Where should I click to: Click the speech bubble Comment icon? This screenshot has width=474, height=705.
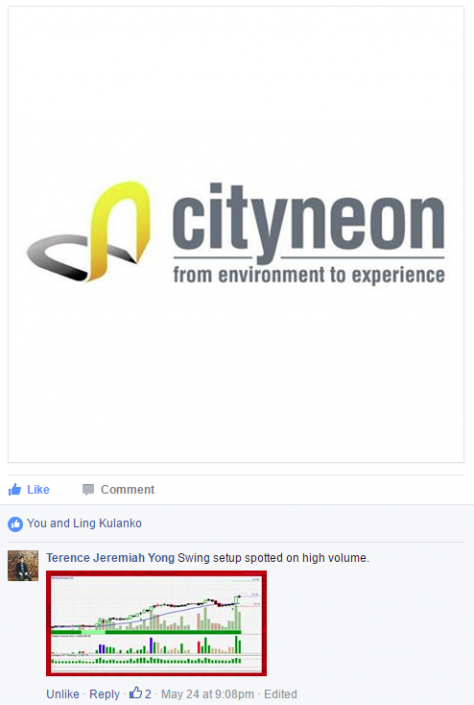[x=88, y=490]
